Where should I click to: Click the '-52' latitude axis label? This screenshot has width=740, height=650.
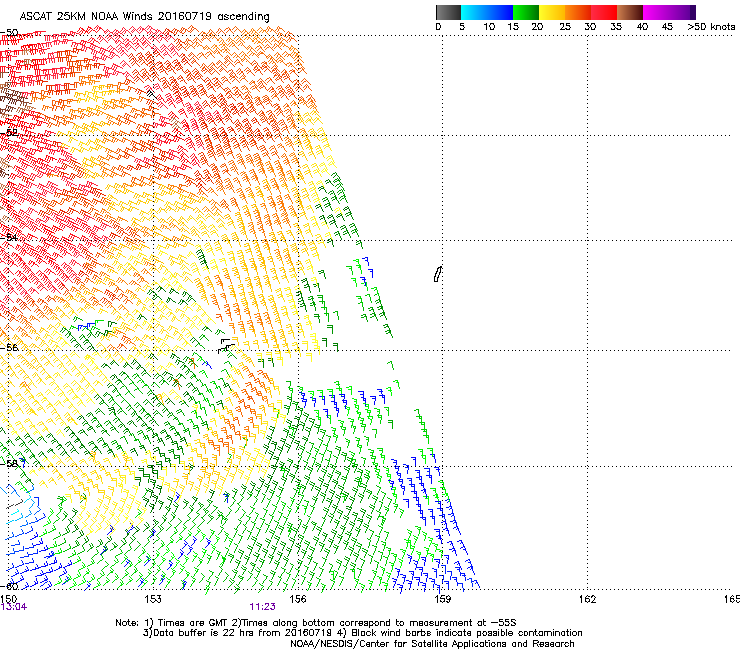9,133
